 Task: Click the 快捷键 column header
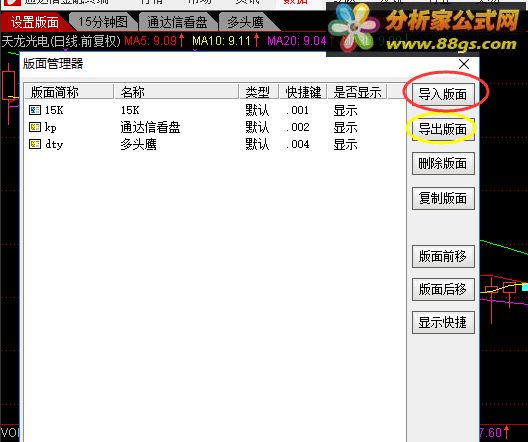point(303,92)
